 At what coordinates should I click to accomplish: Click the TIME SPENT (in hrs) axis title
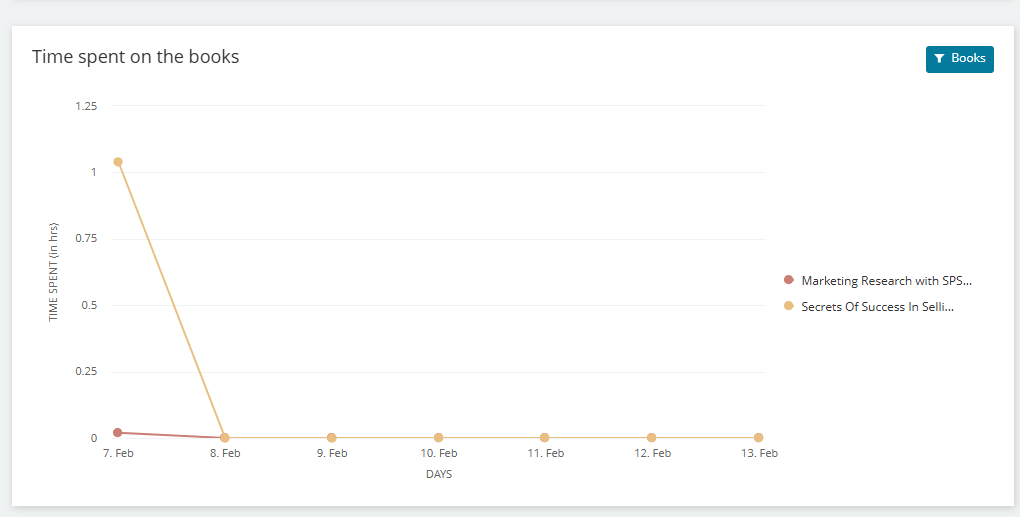[54, 271]
